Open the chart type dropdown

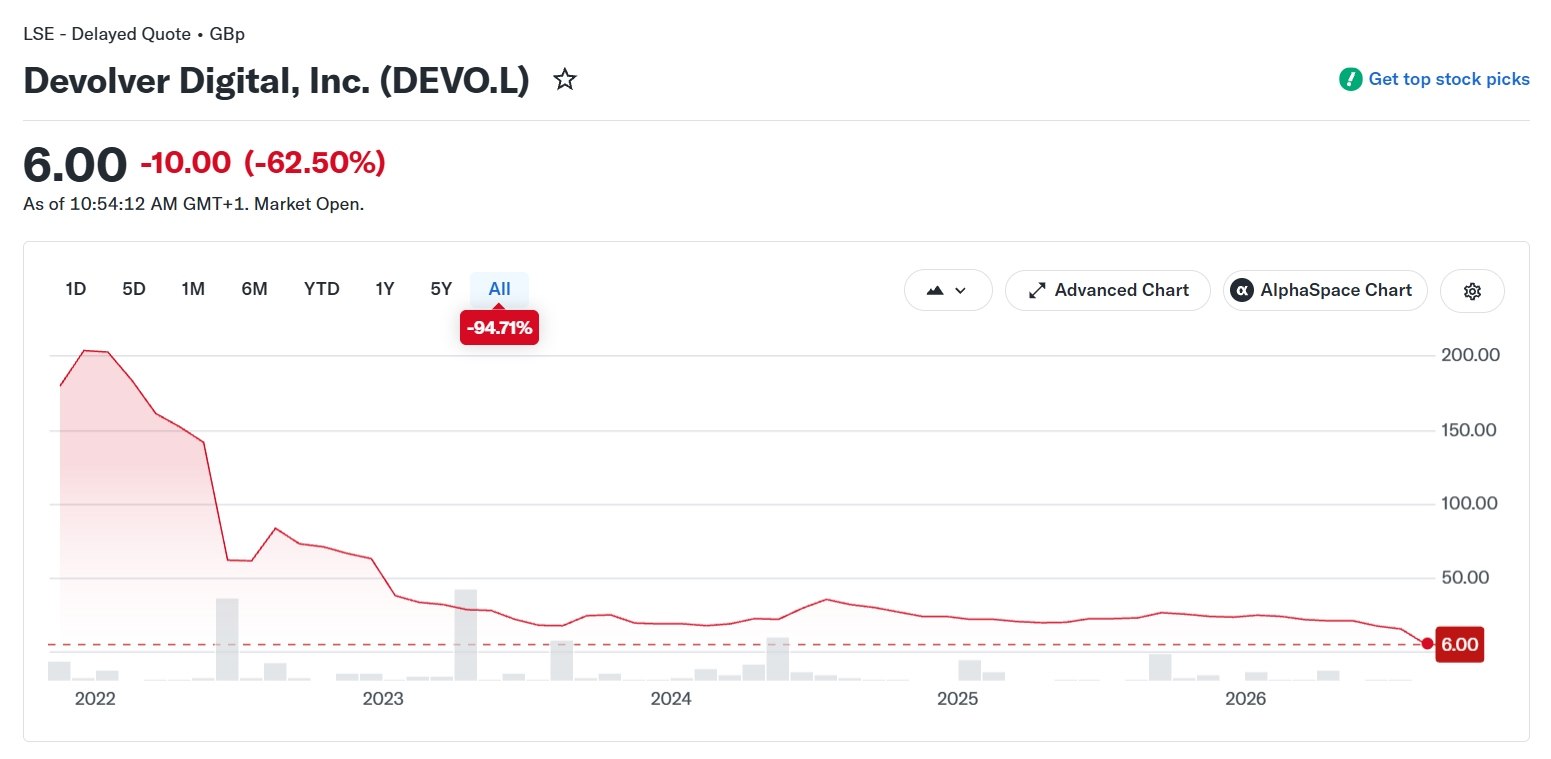(948, 291)
